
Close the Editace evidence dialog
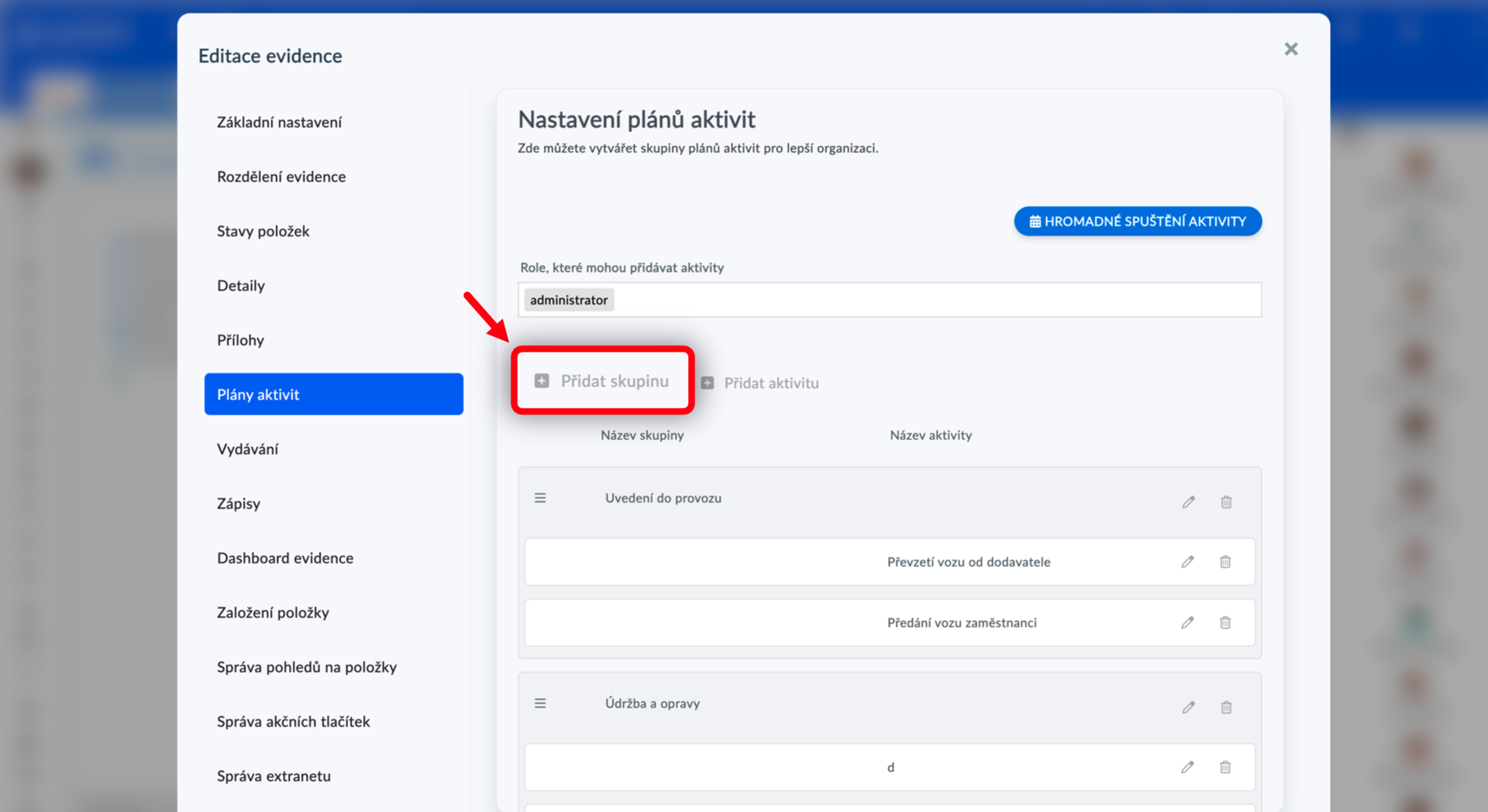pos(1291,49)
